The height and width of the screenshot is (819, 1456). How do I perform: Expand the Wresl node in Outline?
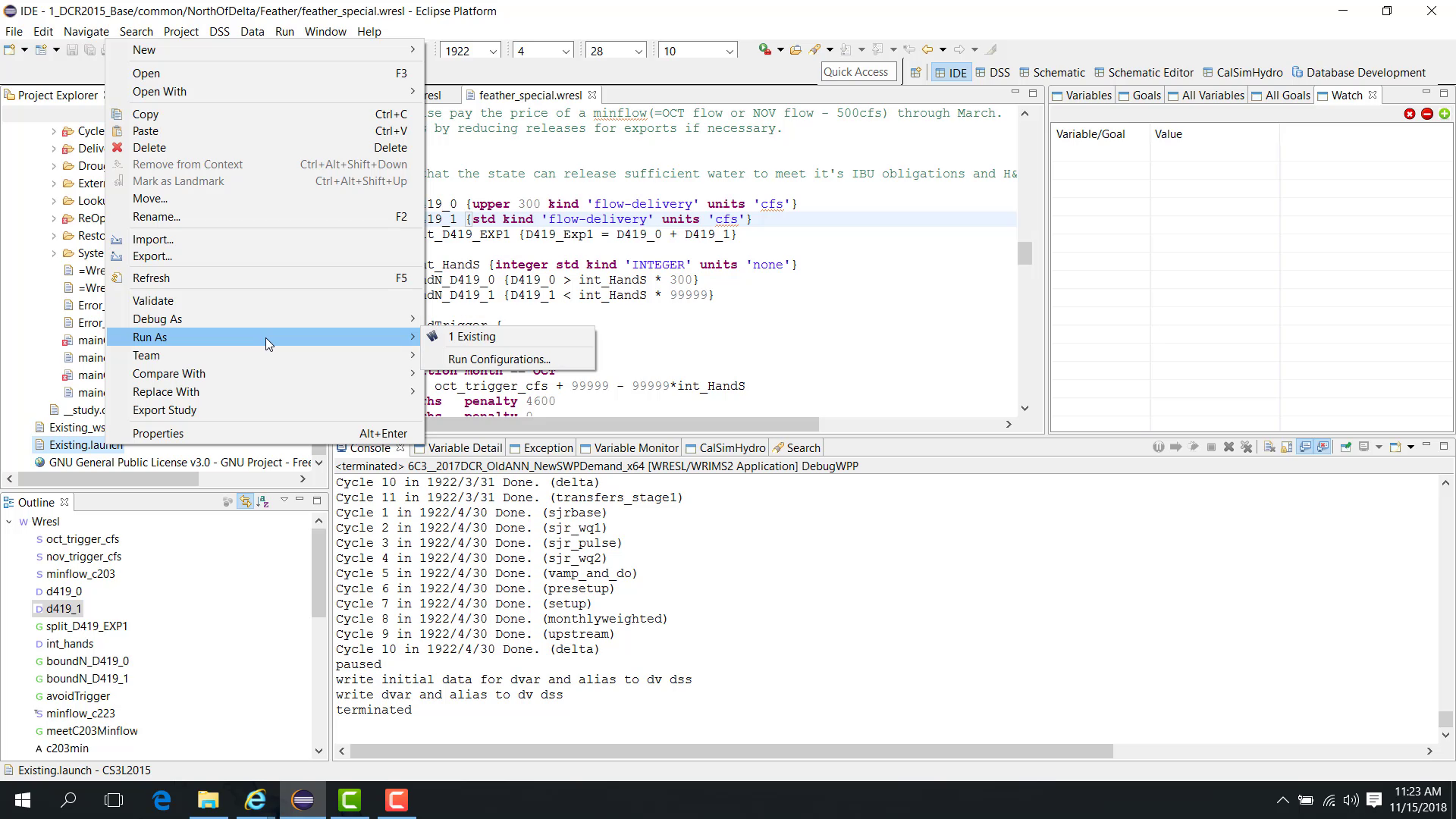pos(9,522)
